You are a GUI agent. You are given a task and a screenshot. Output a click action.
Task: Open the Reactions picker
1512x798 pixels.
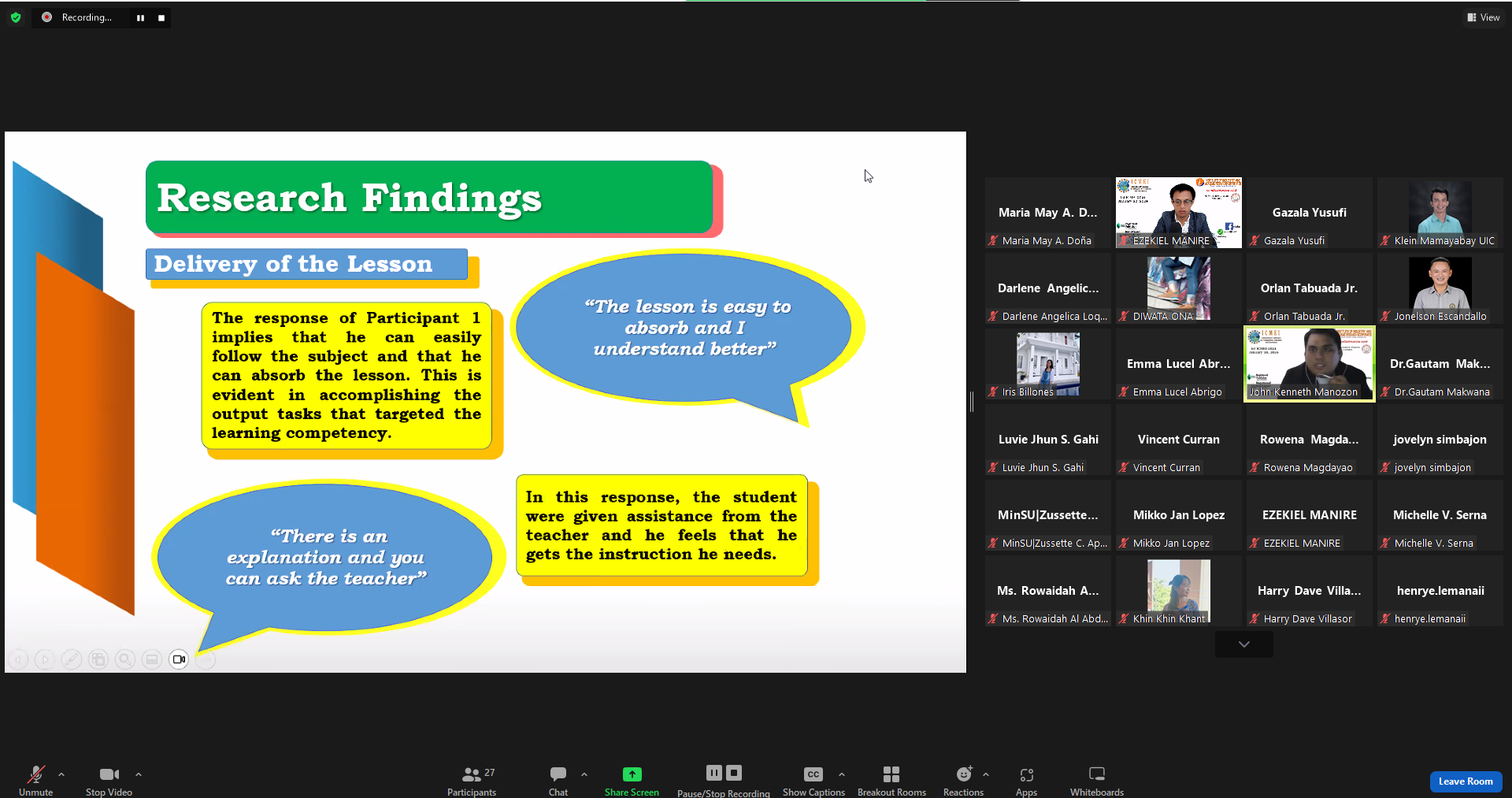click(963, 780)
